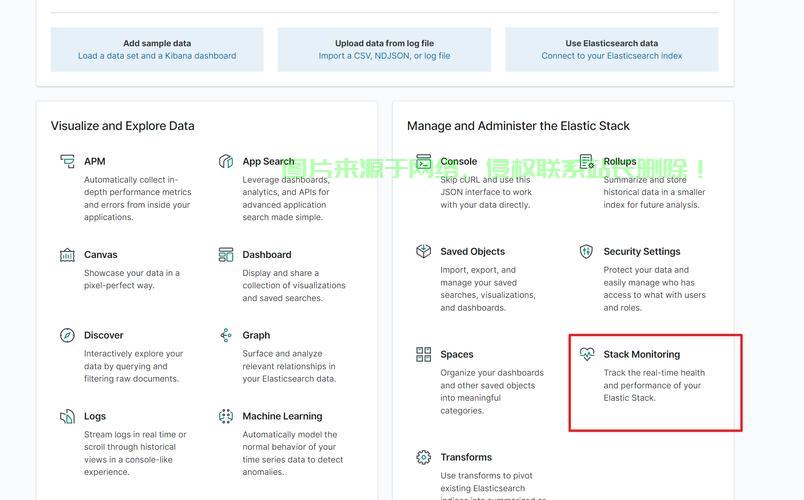Go to Canvas

(x=100, y=255)
